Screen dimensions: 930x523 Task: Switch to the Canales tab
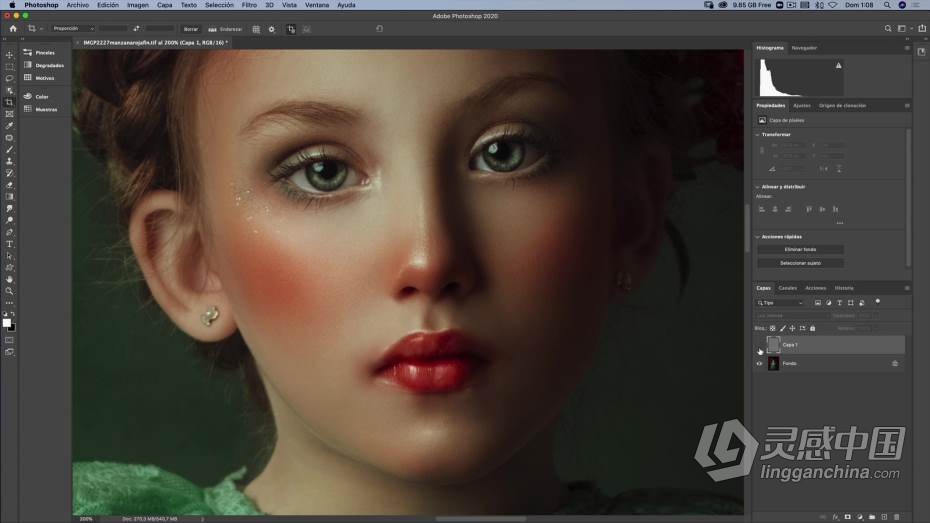788,288
